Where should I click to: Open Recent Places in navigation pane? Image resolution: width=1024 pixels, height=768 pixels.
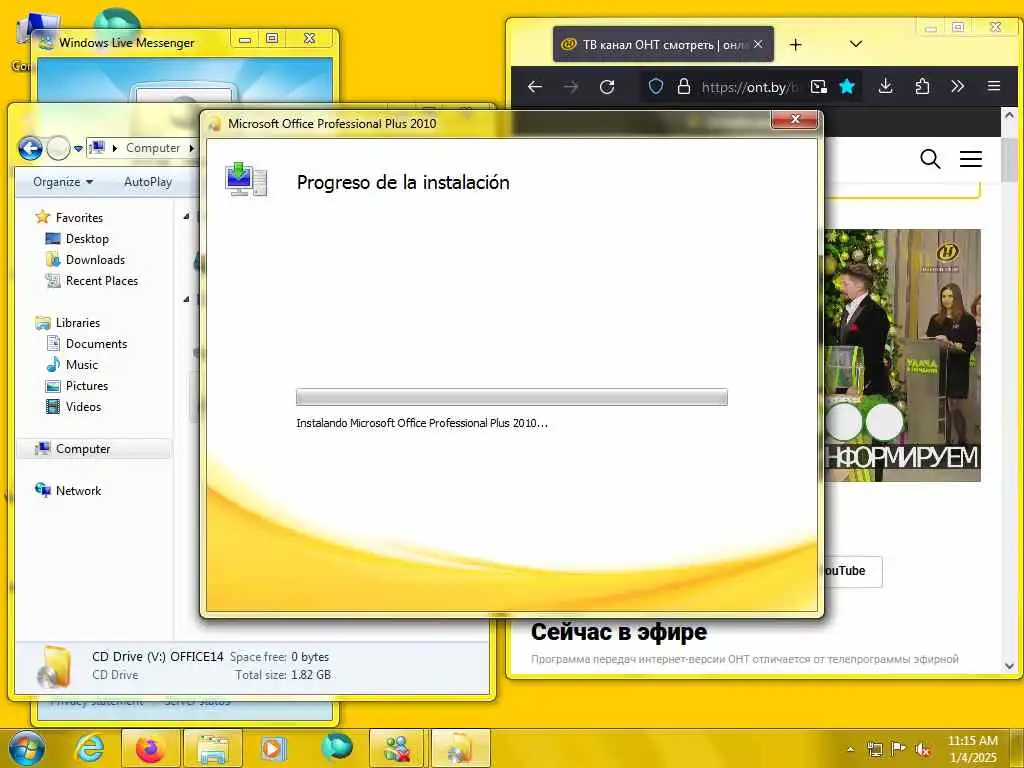point(102,280)
